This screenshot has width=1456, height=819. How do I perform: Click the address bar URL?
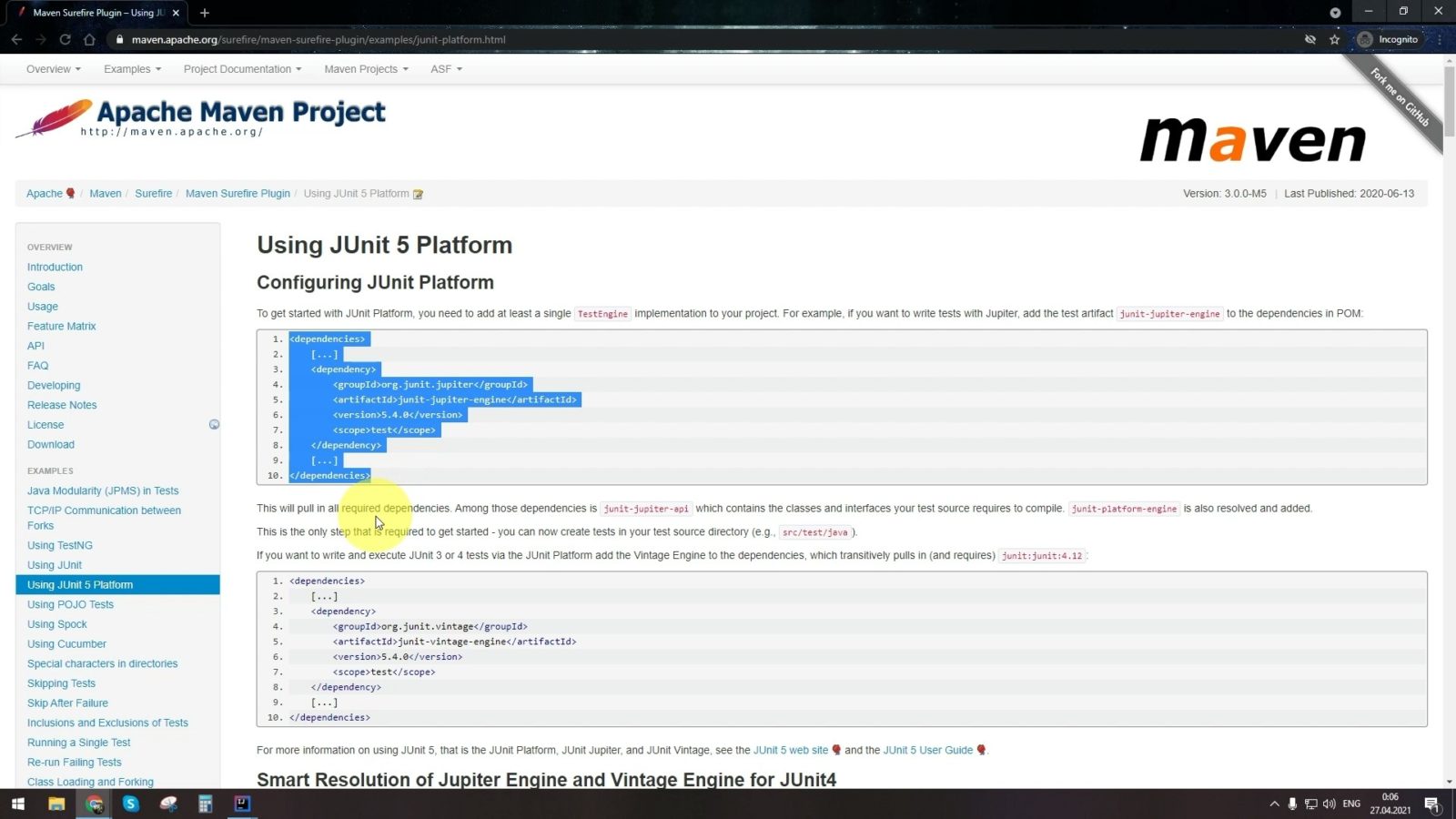318,39
